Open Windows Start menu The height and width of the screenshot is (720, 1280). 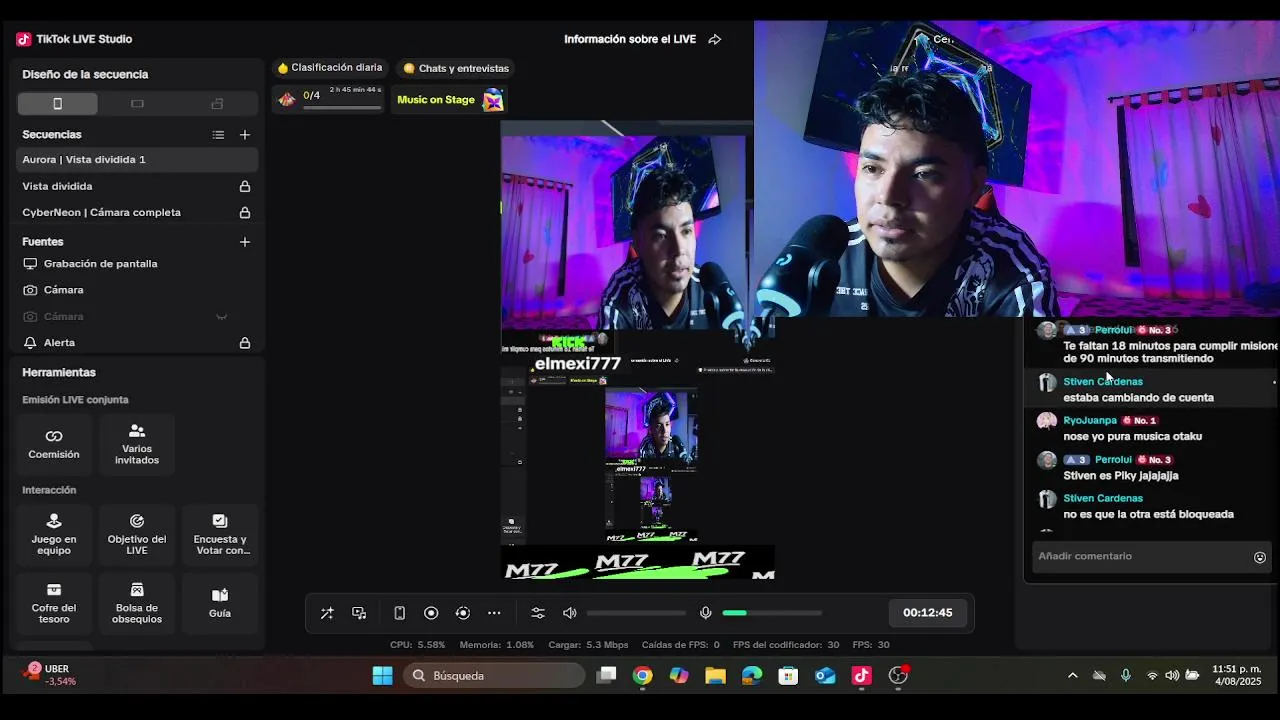[x=383, y=676]
